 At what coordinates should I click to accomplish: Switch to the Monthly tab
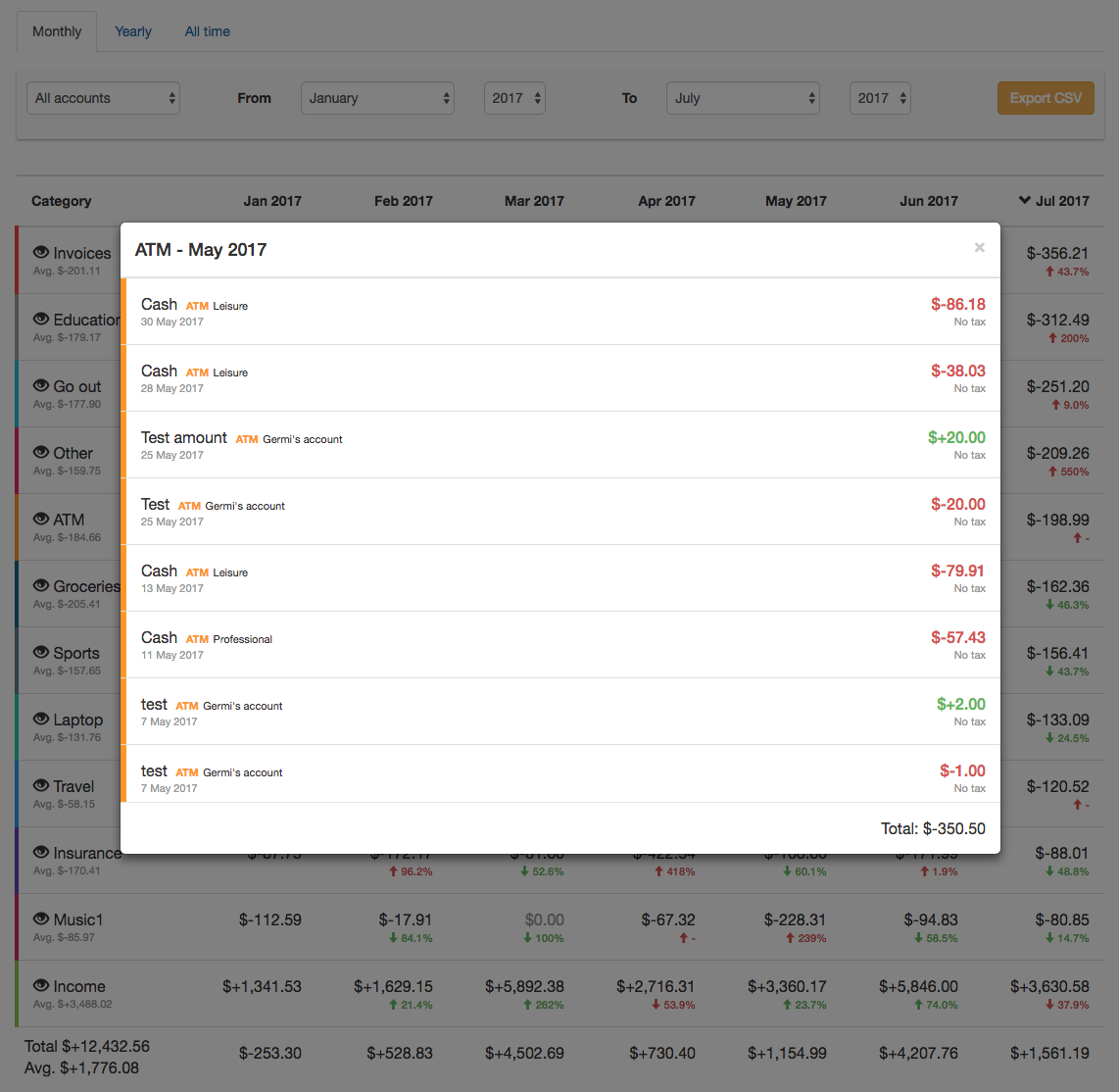click(x=57, y=31)
